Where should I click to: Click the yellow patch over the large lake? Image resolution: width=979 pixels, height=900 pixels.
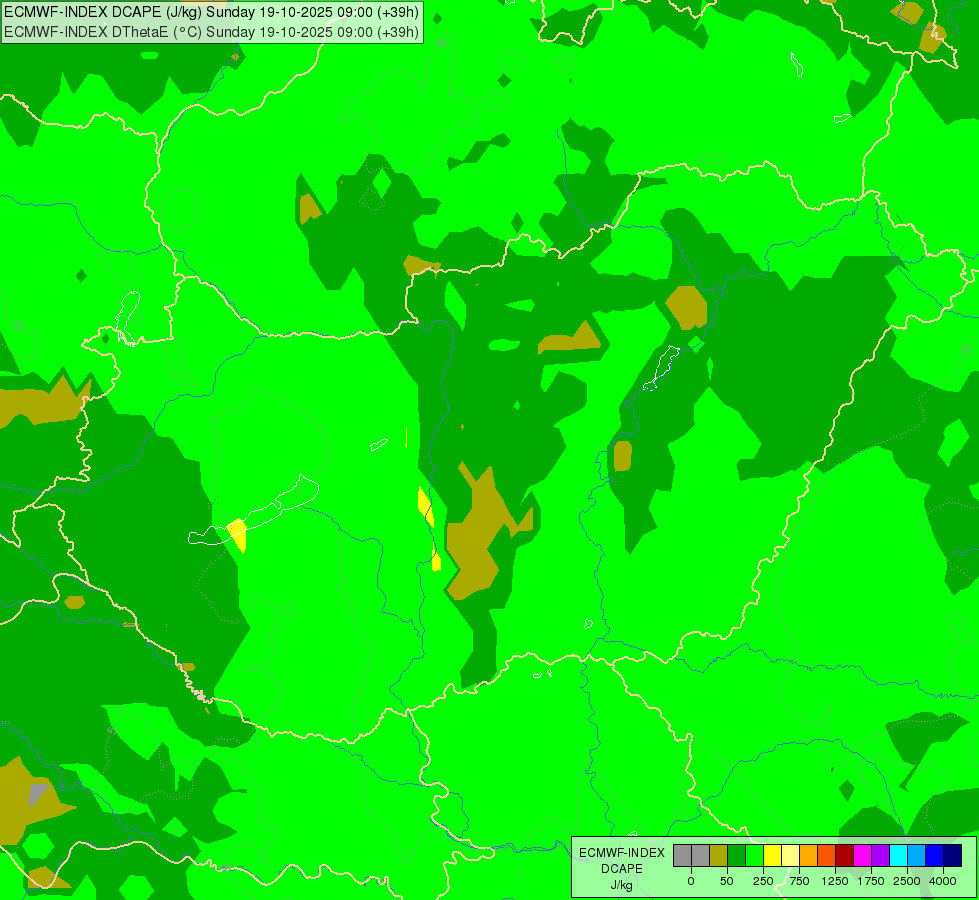[238, 535]
